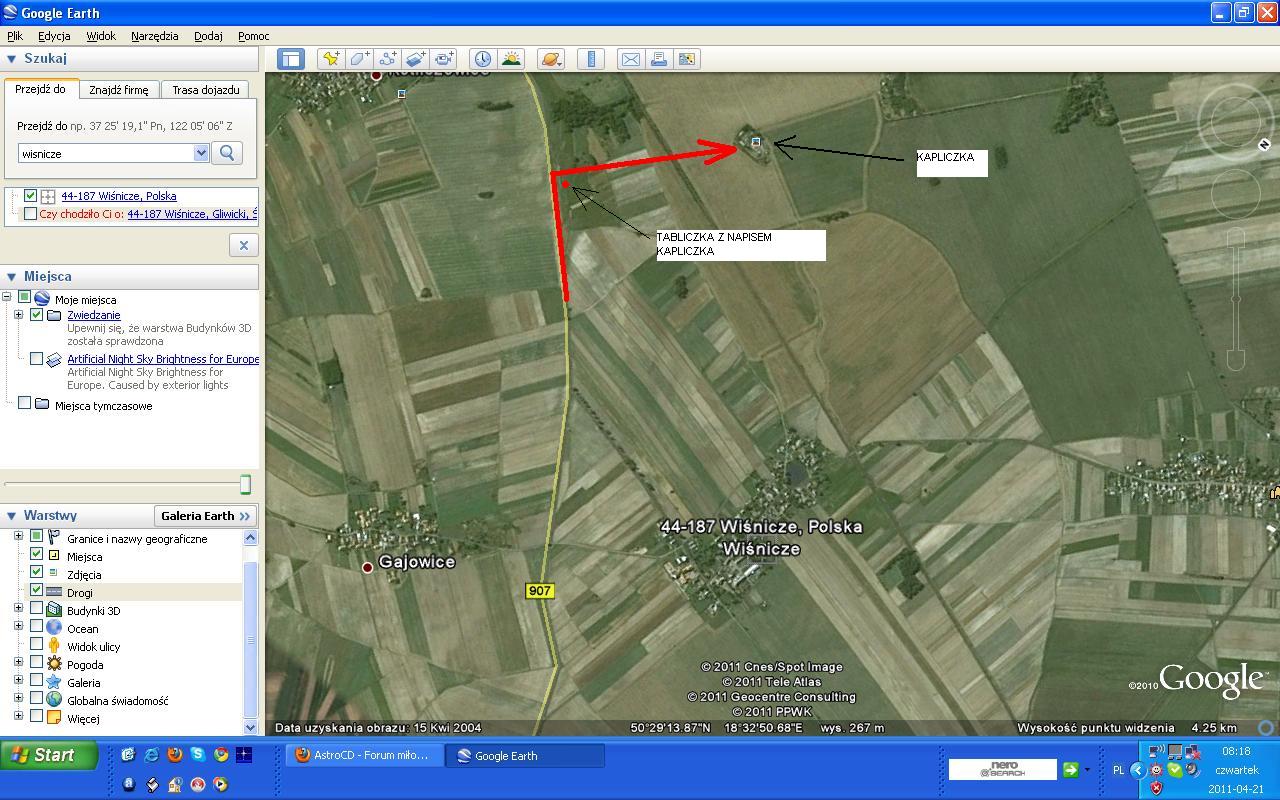
Task: Open the search history dropdown arrow
Action: [x=201, y=153]
